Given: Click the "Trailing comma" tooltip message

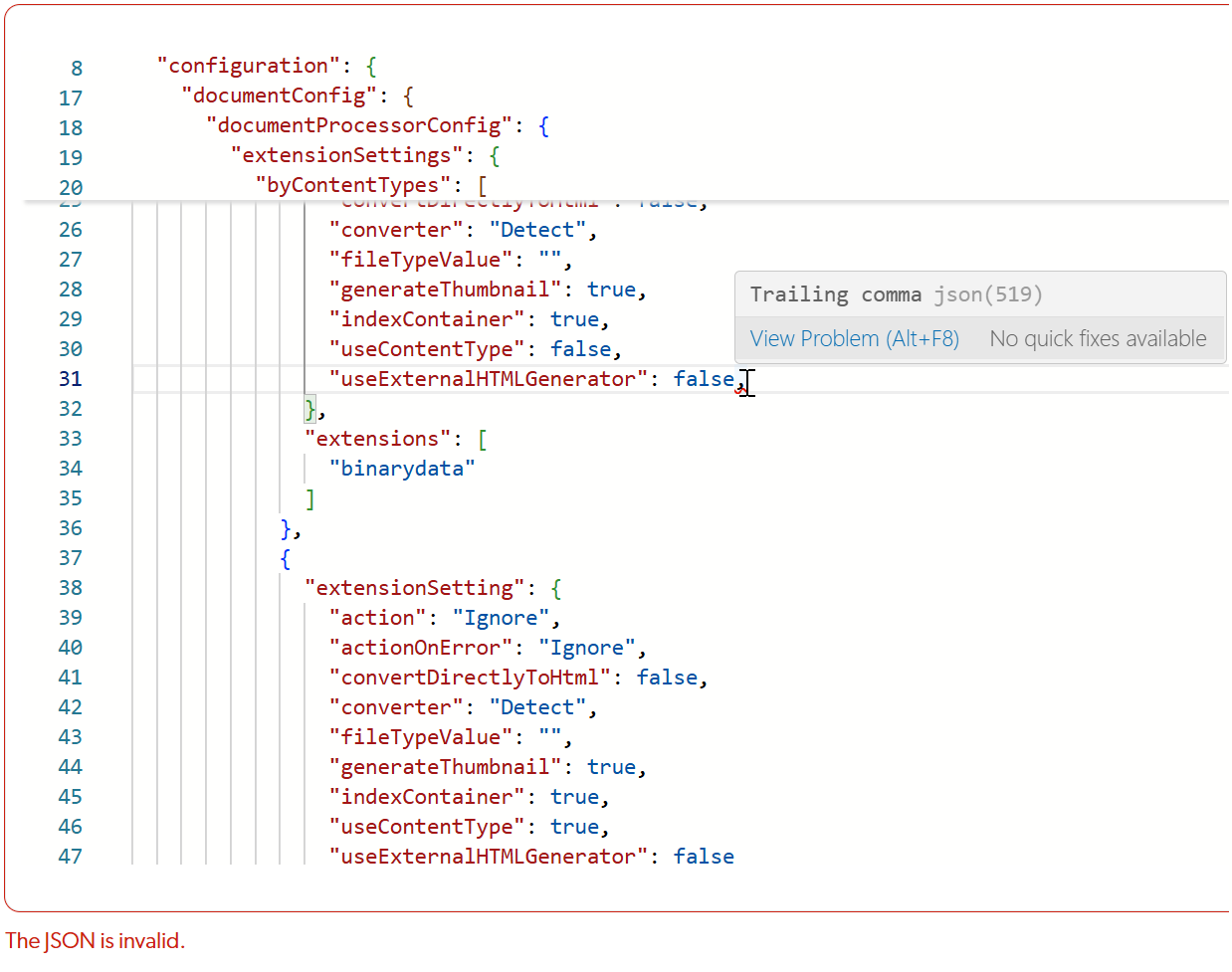Looking at the screenshot, I should [x=836, y=294].
